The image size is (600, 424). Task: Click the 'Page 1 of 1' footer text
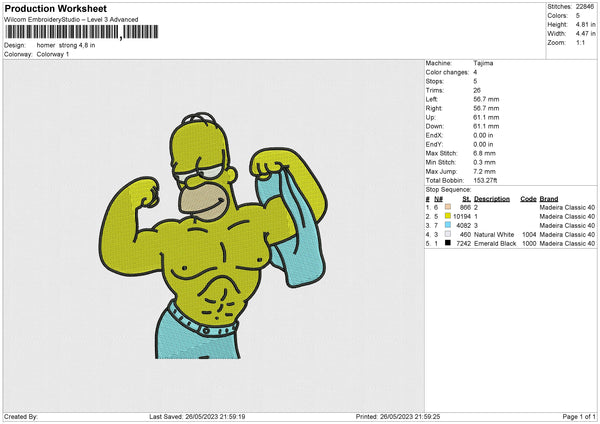579,416
